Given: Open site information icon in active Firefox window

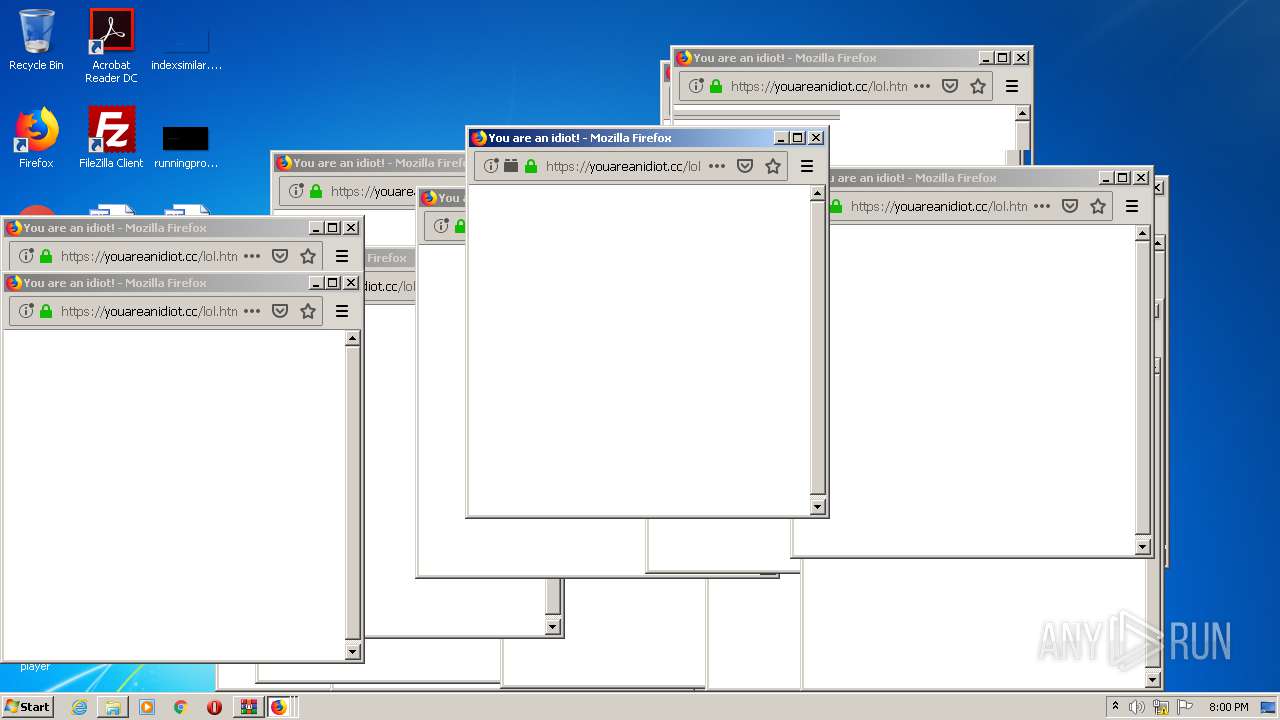Looking at the screenshot, I should pyautogui.click(x=491, y=166).
